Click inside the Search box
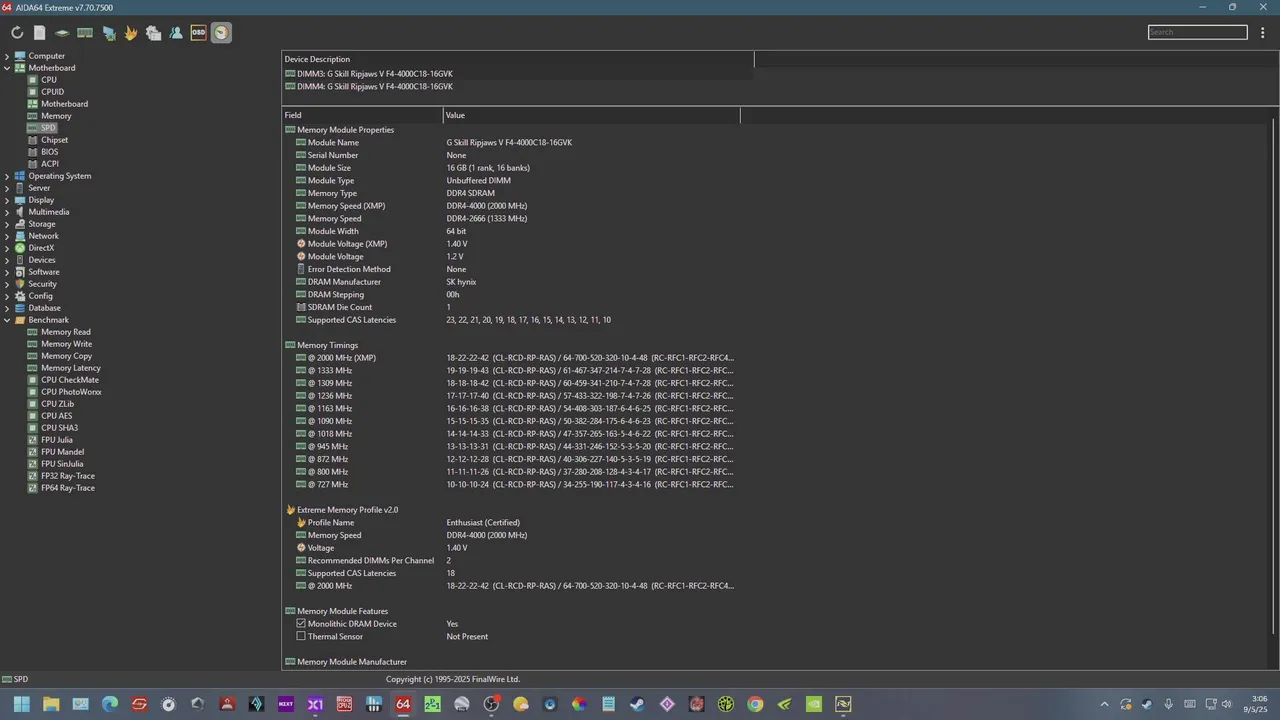The image size is (1280, 720). point(1198,32)
